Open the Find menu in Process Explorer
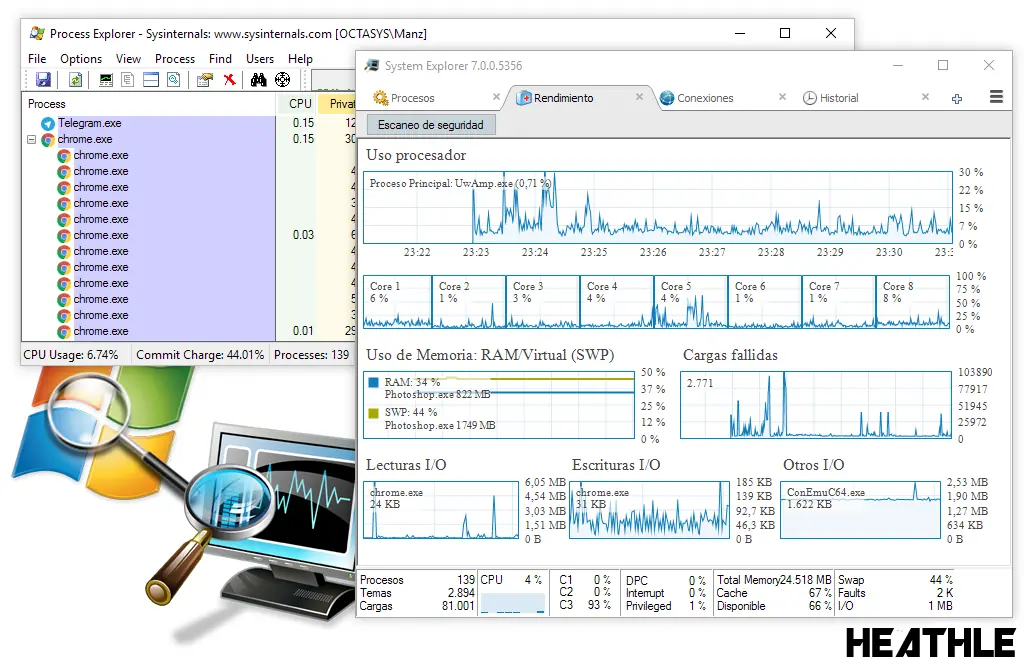The width and height of the screenshot is (1024, 659). point(221,59)
